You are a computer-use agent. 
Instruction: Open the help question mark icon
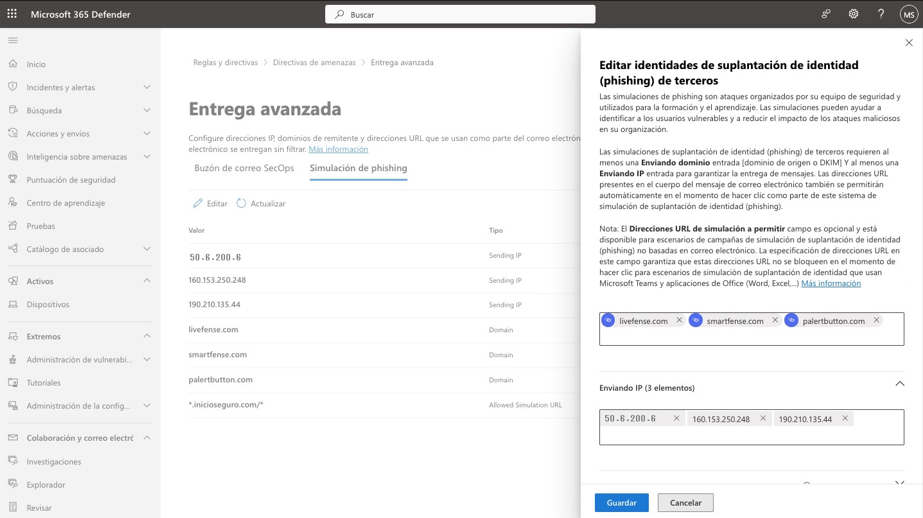pos(881,14)
